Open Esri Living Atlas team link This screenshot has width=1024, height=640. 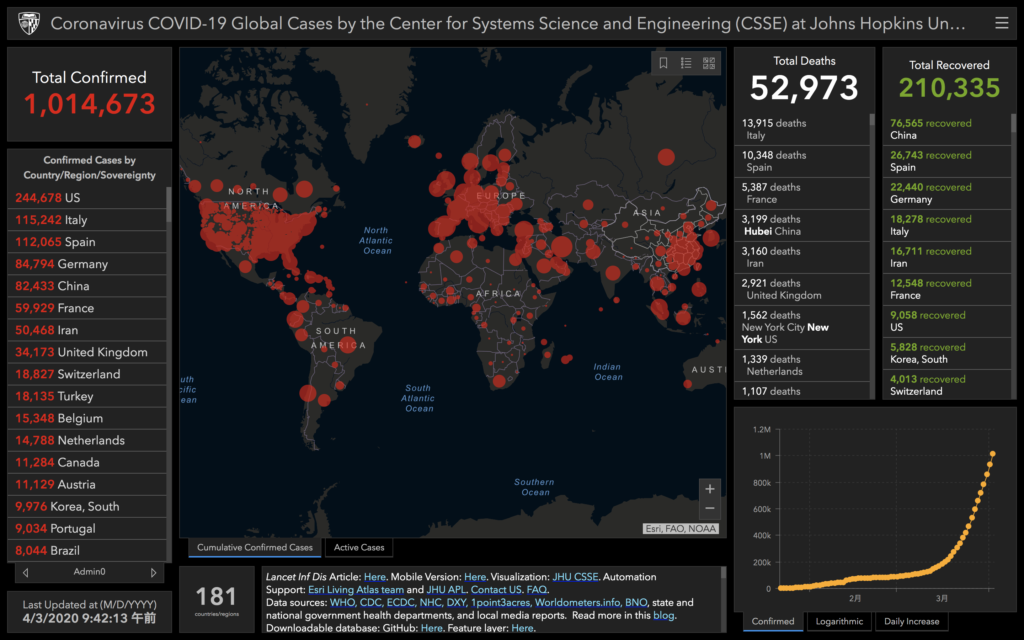[356, 589]
